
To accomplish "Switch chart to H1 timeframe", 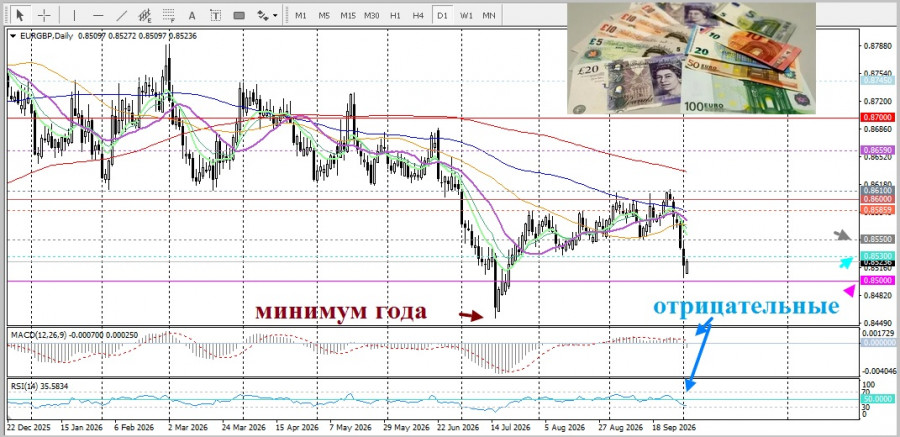I will (x=395, y=16).
